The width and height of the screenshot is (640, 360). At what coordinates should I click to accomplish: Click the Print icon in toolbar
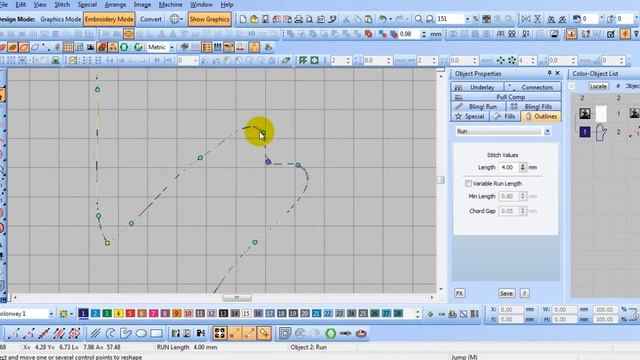click(298, 19)
